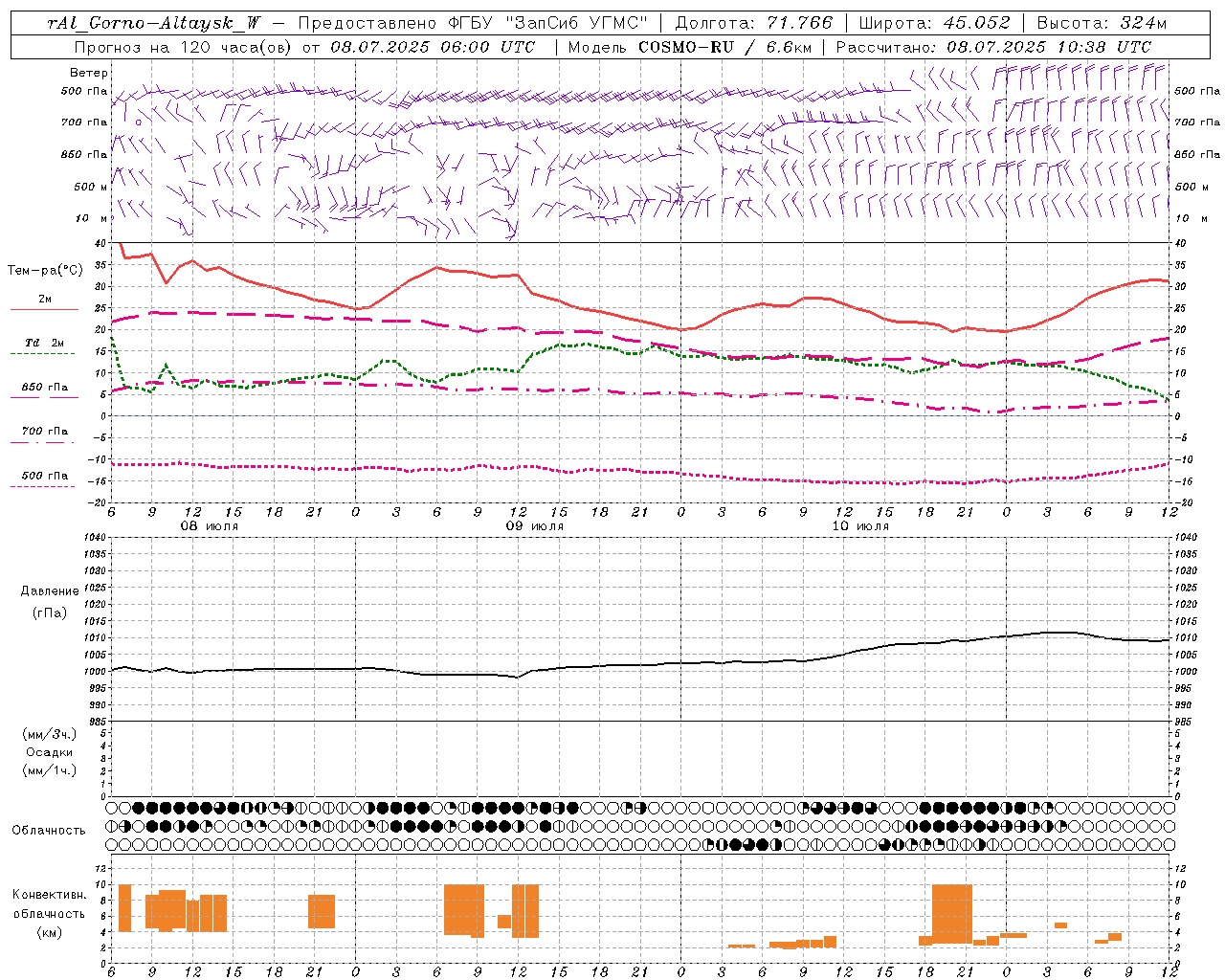Select the text ФГБУ "ЗапСиб УГМС" in the header
1225x980 pixels.
point(550,23)
